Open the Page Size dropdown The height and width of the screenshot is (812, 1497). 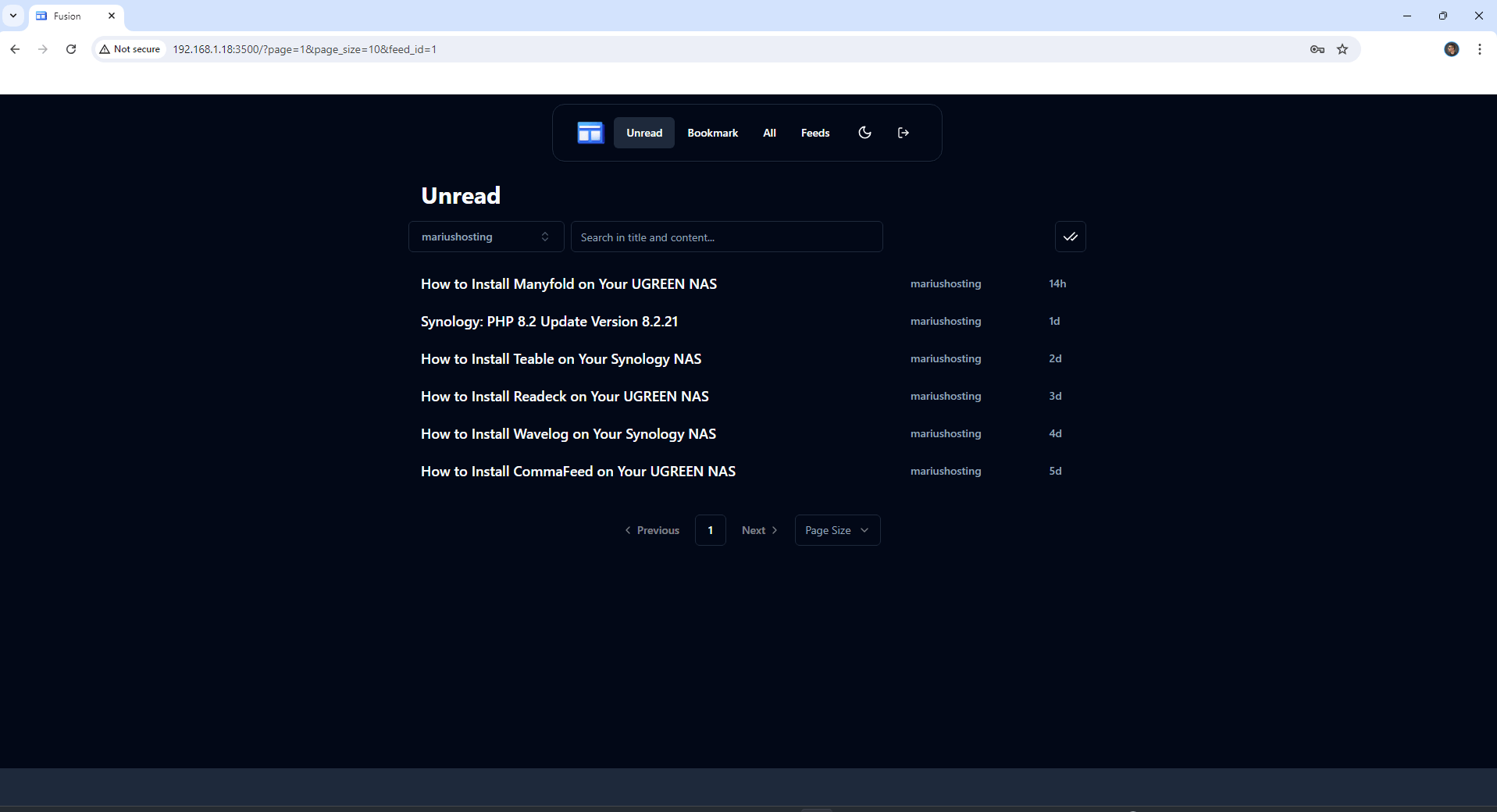[837, 530]
